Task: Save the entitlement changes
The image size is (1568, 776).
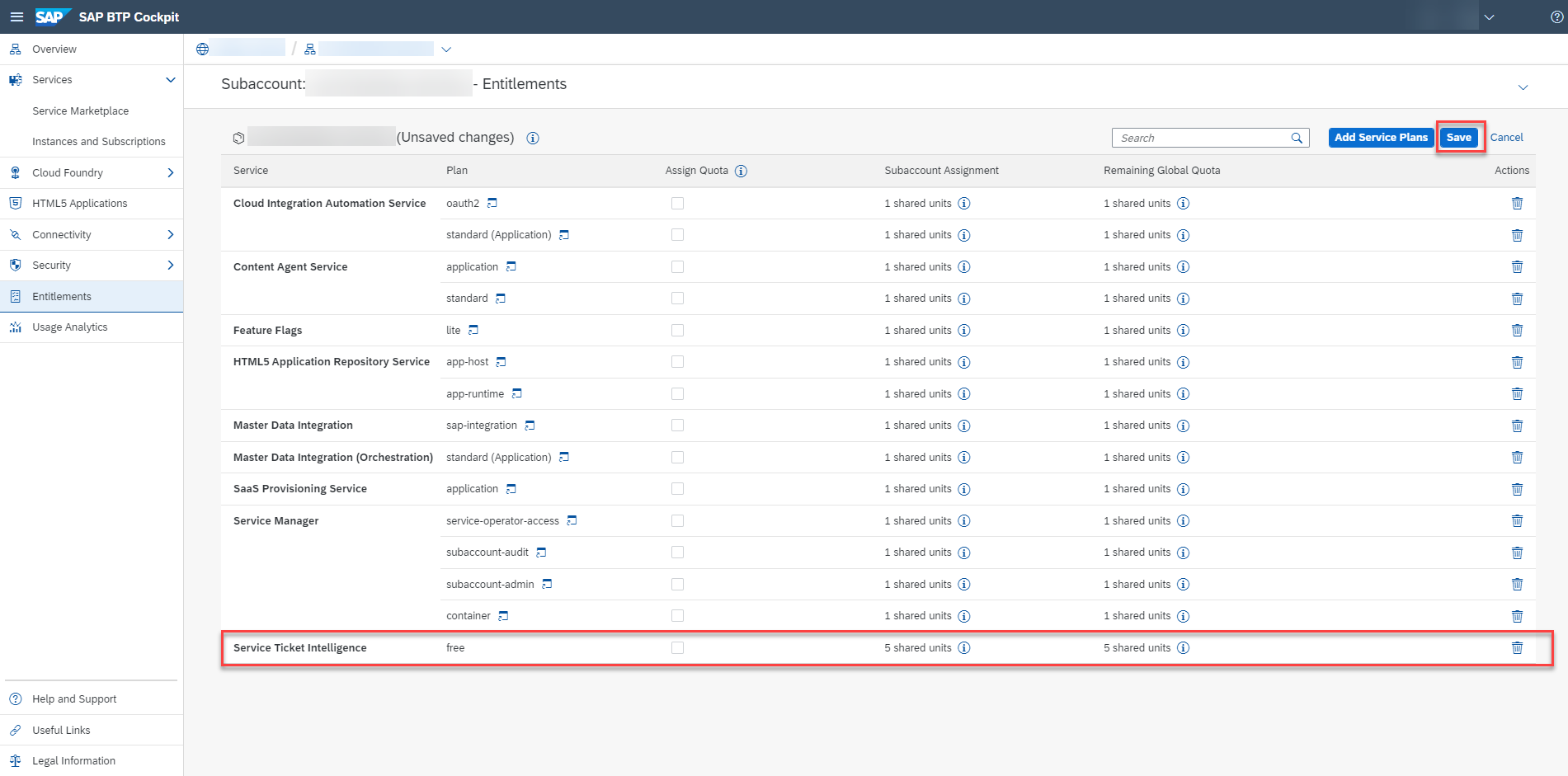Action: pos(1458,138)
